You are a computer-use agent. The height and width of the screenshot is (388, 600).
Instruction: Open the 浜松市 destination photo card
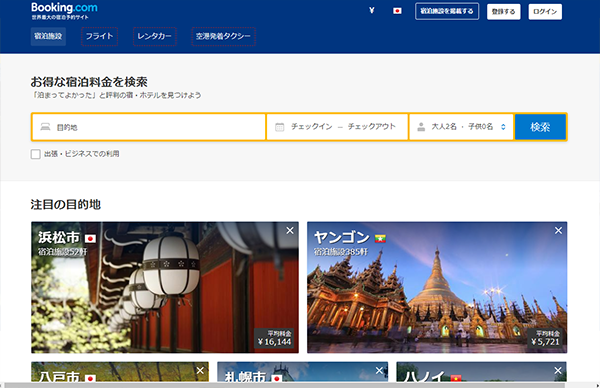pyautogui.click(x=165, y=287)
